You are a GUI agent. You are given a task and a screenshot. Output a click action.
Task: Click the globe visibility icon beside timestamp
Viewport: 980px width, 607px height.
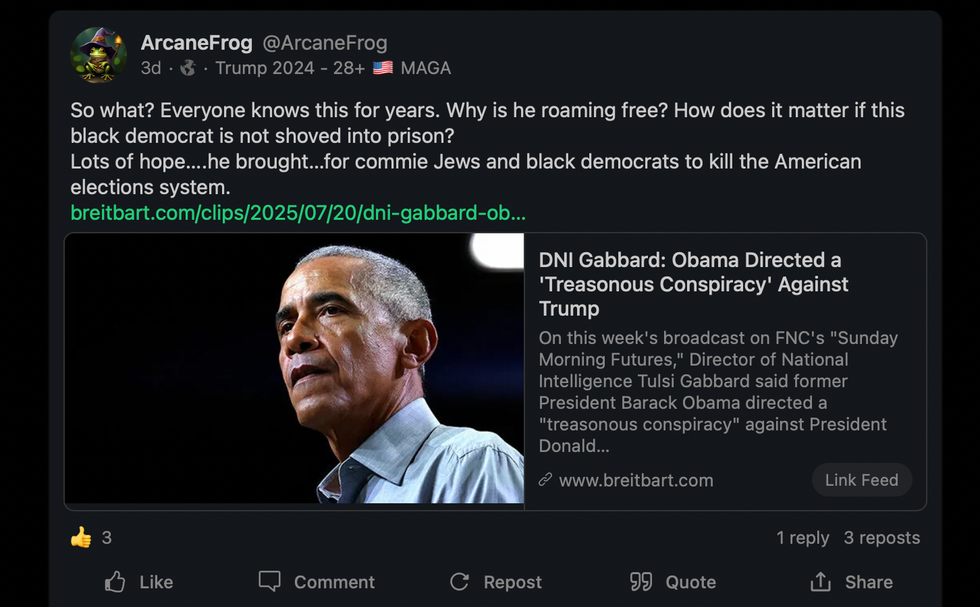click(188, 68)
